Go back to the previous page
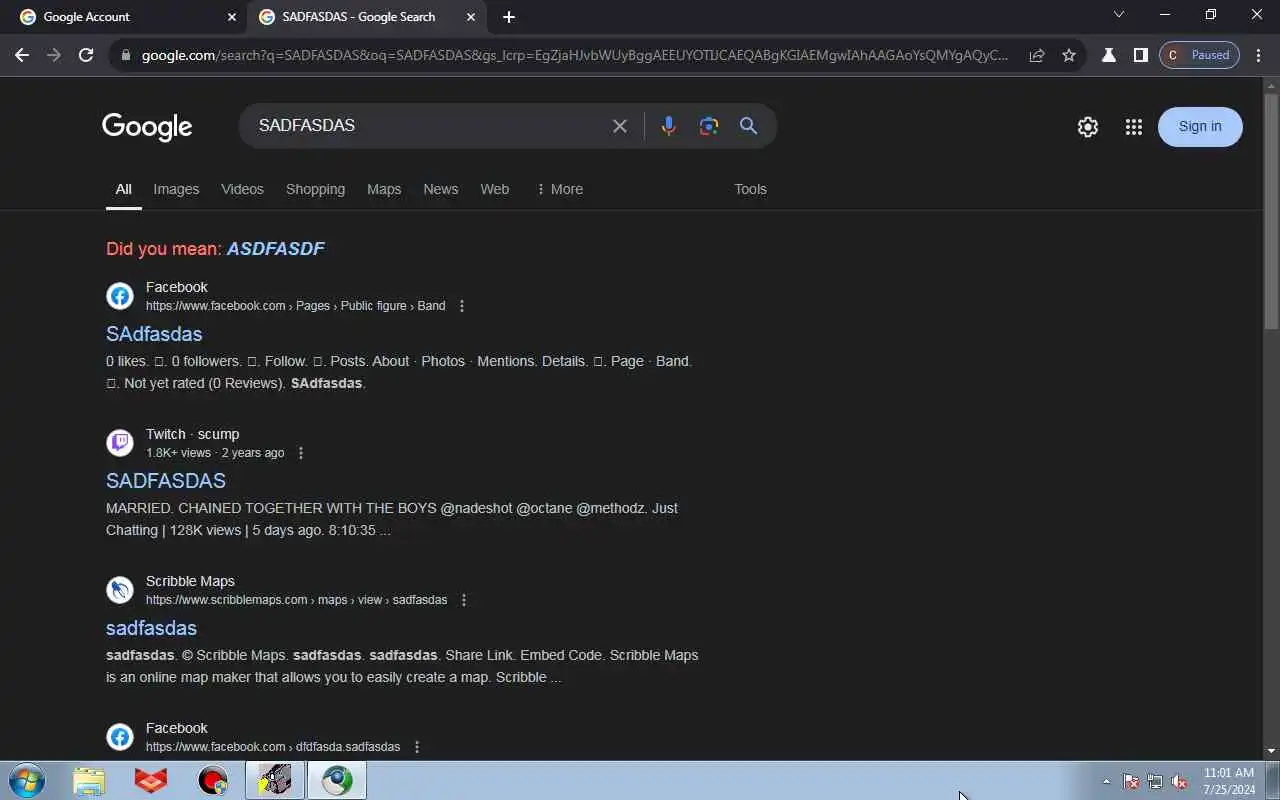Screen dimensions: 1280x800 [x=22, y=56]
